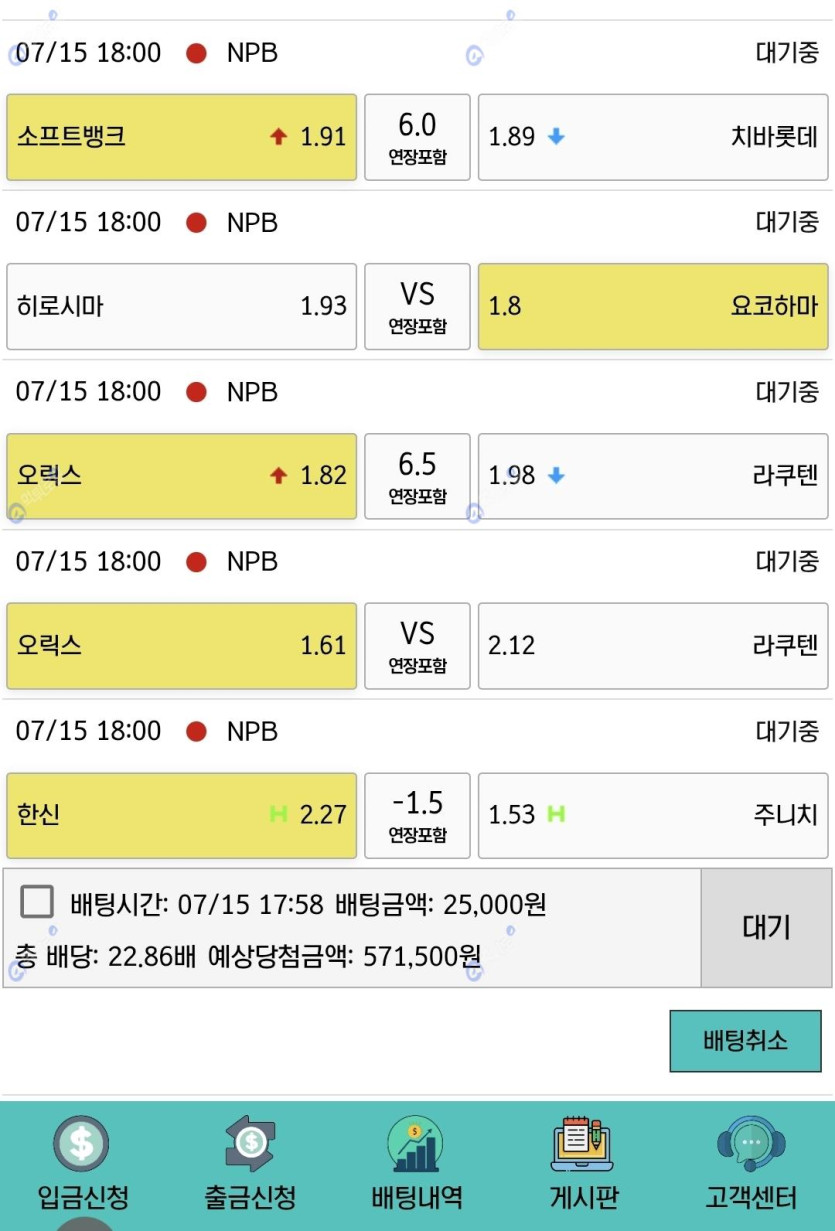
Task: Click the 대기 status button
Action: [x=767, y=928]
